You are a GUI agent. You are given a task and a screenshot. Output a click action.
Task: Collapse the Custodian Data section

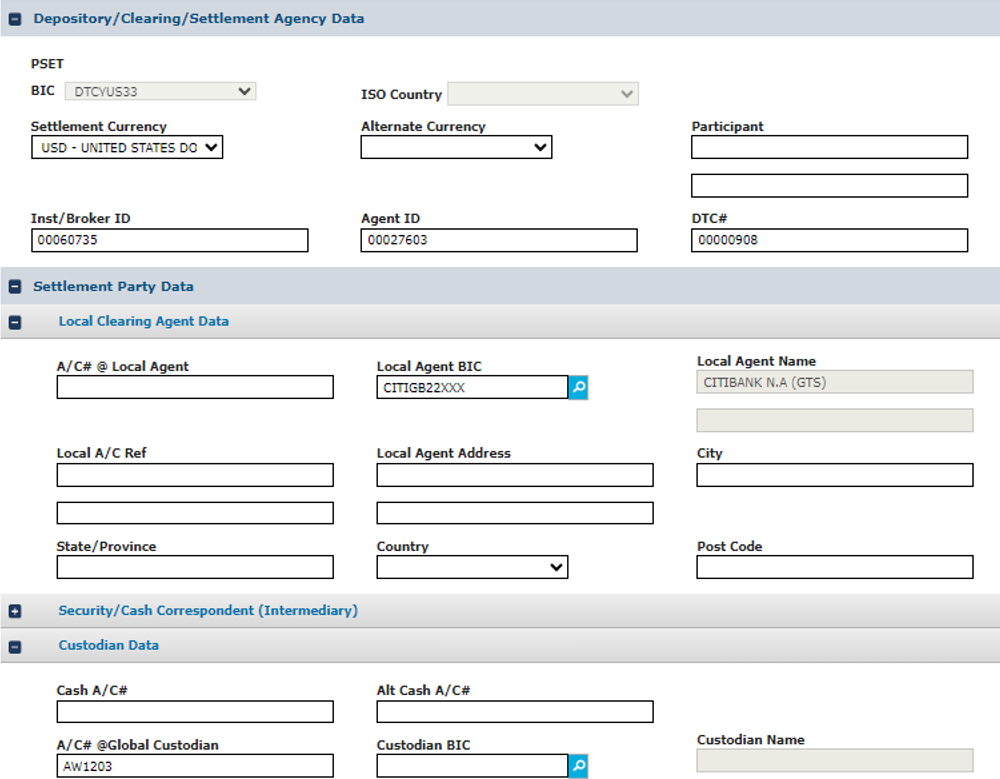[x=15, y=646]
